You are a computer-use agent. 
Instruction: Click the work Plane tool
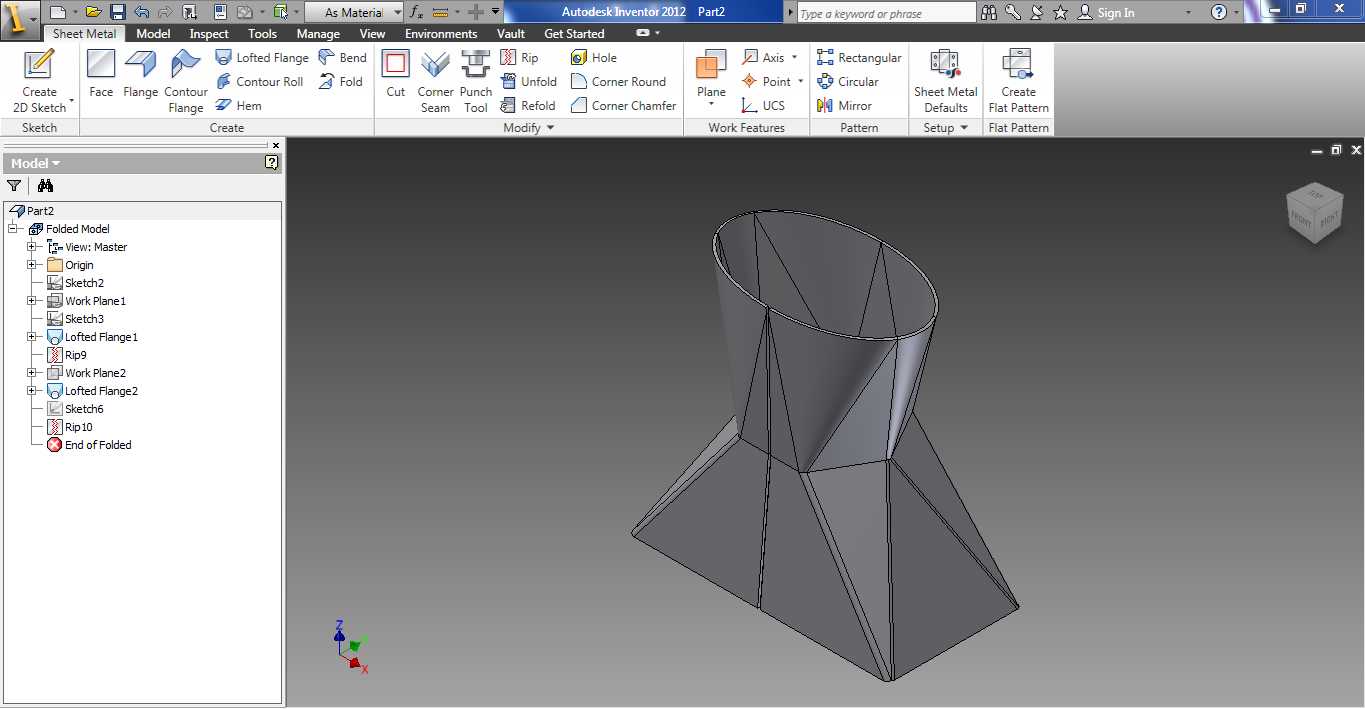tap(711, 74)
